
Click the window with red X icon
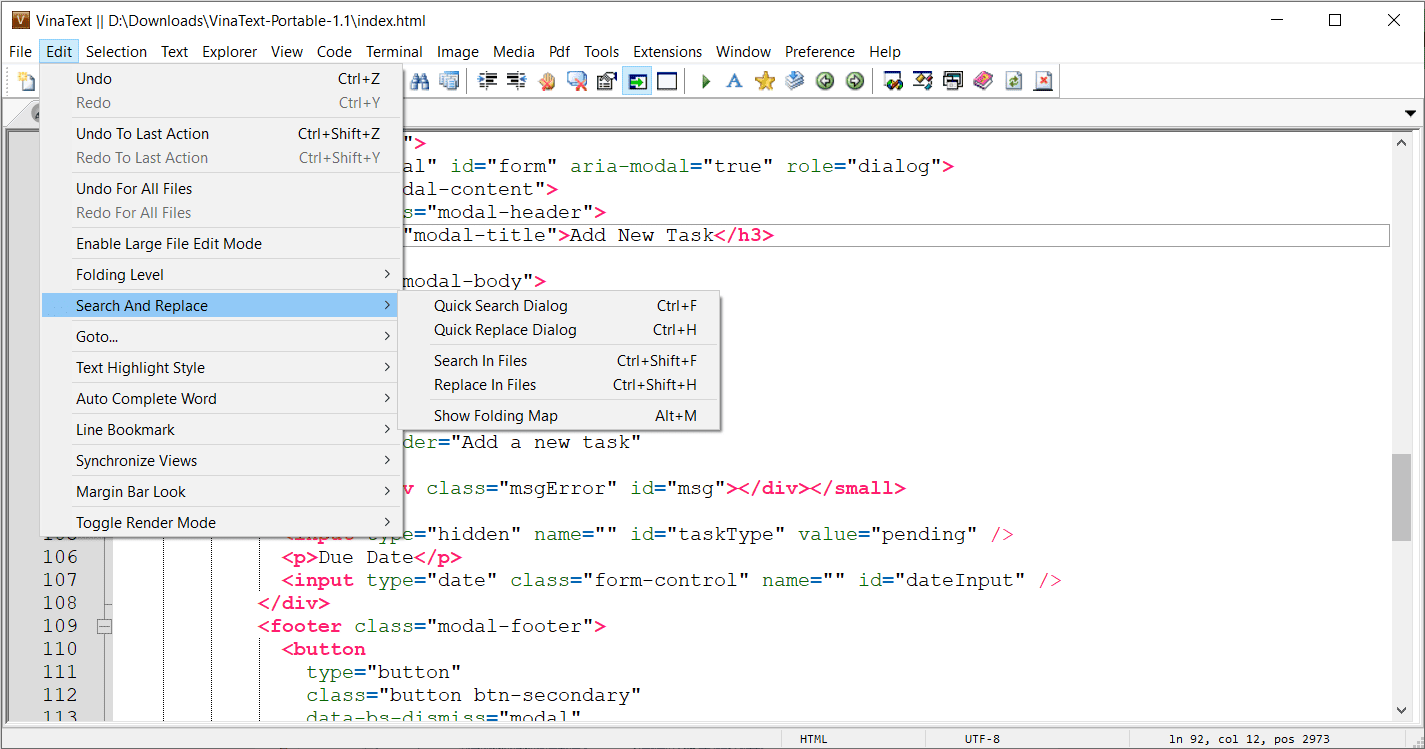click(x=577, y=81)
